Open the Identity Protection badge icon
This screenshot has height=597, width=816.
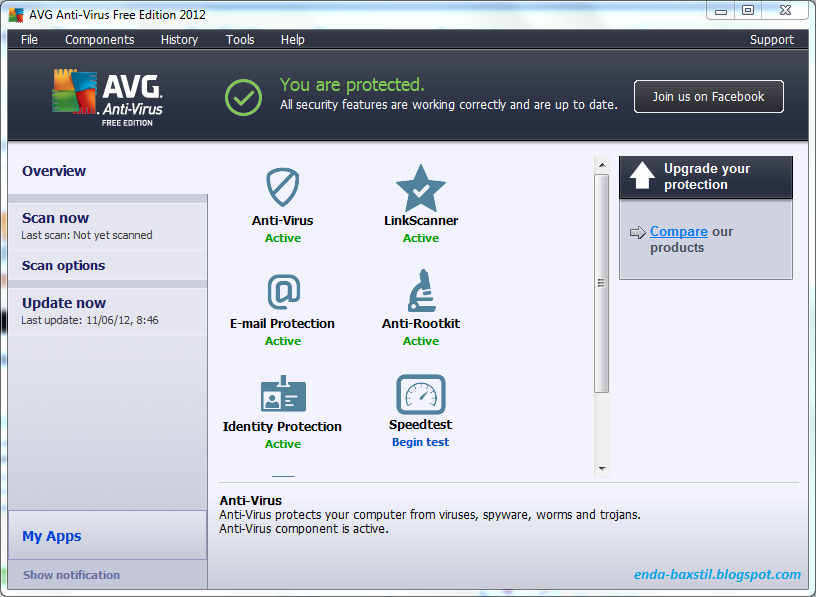pyautogui.click(x=283, y=393)
